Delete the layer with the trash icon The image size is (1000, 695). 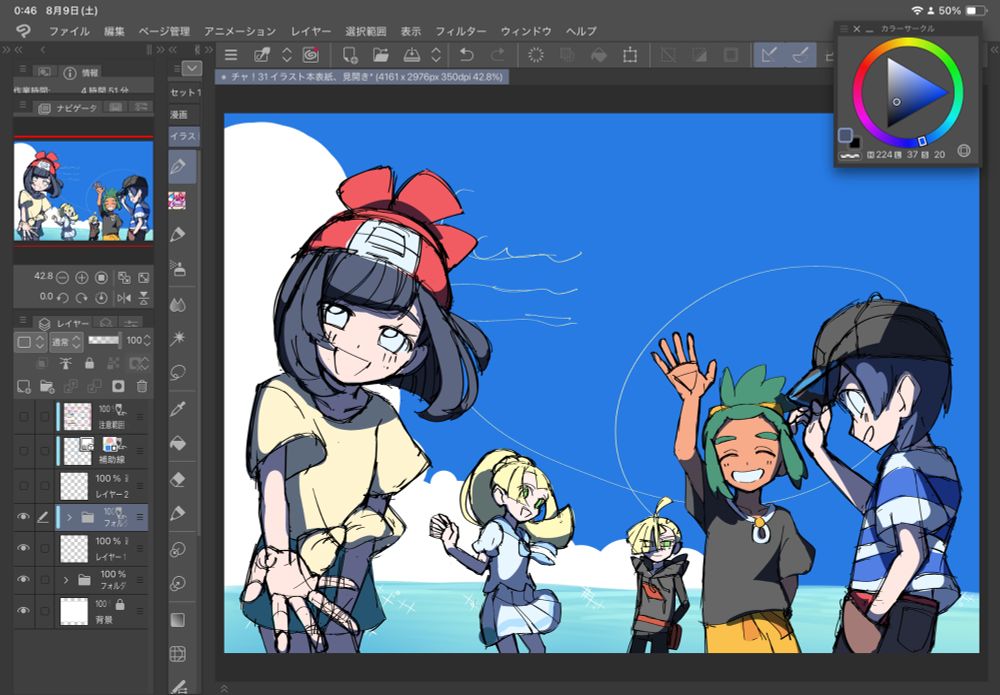pyautogui.click(x=142, y=386)
